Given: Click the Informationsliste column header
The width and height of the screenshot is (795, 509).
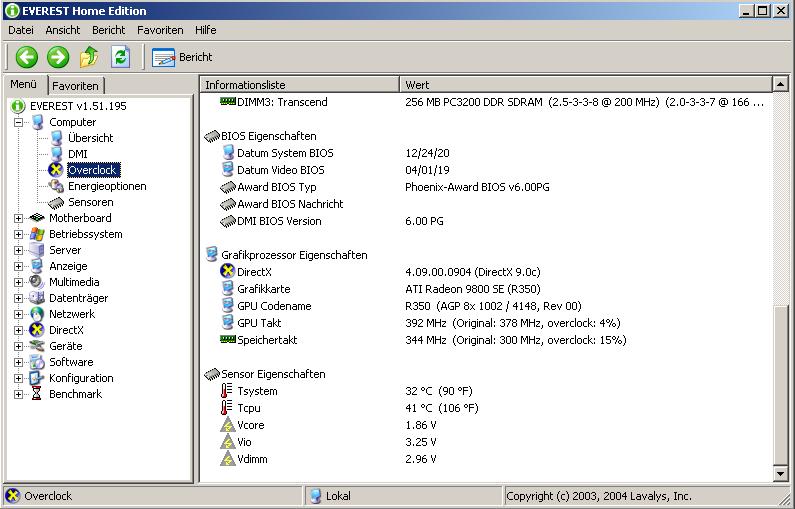Looking at the screenshot, I should click(300, 85).
